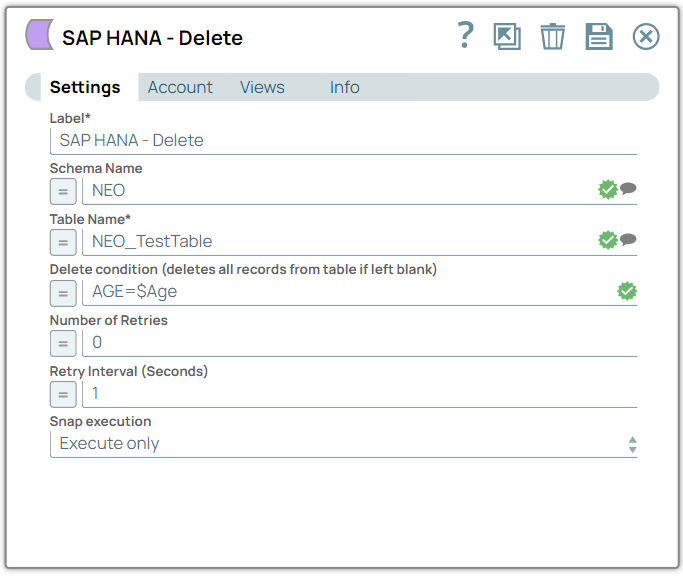Open Table Name suggestion bubble icon
The width and height of the screenshot is (683, 577).
click(x=628, y=239)
